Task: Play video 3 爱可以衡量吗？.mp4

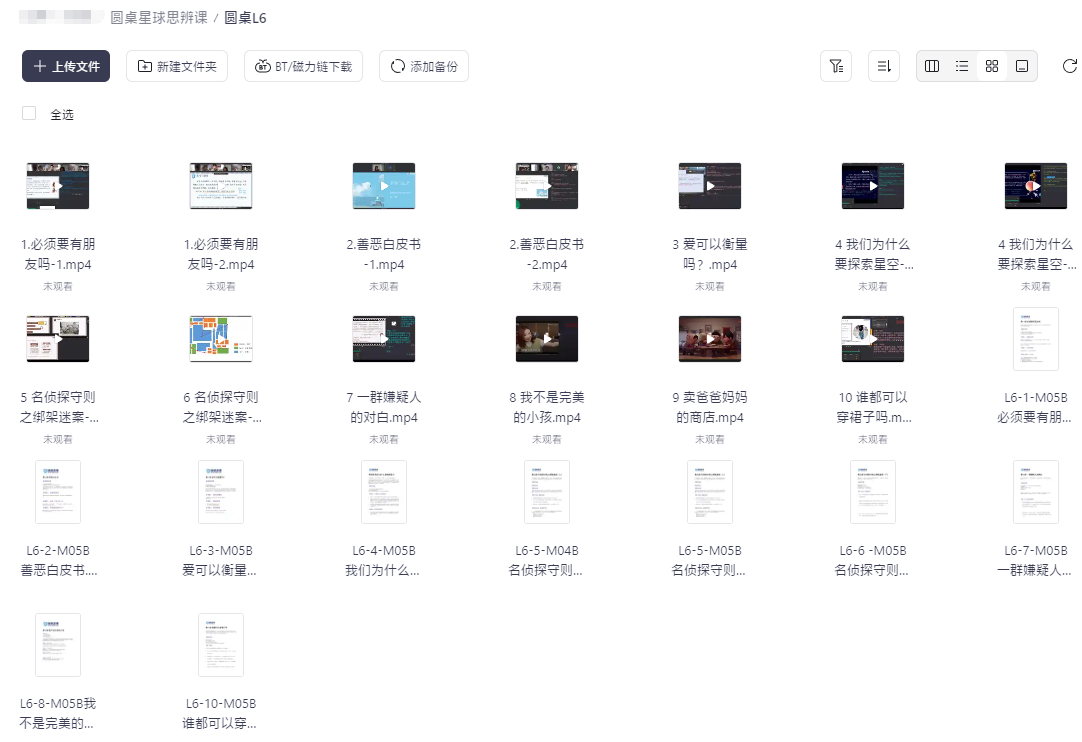Action: (x=710, y=186)
